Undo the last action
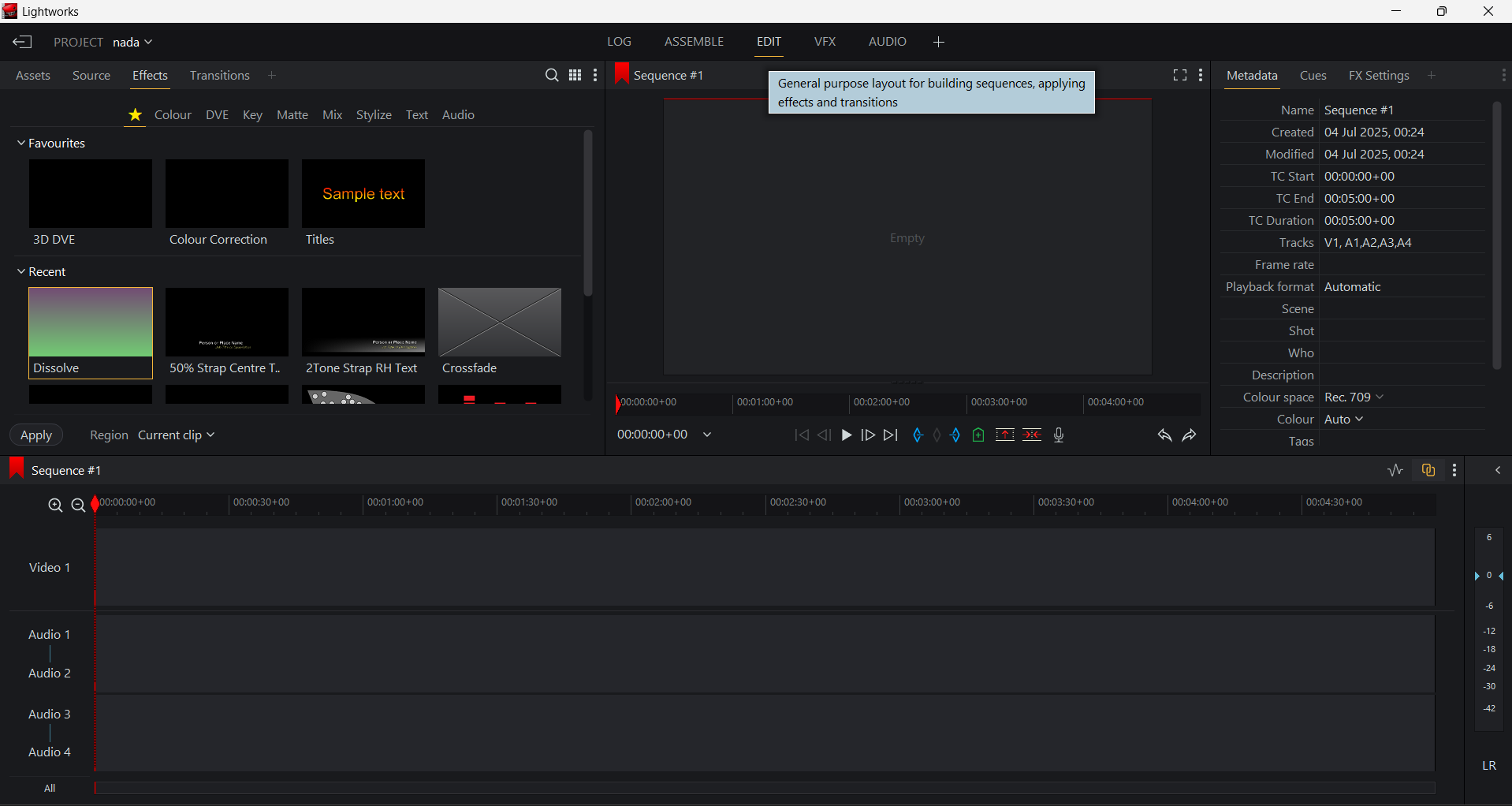Viewport: 1512px width, 806px height. (x=1165, y=436)
